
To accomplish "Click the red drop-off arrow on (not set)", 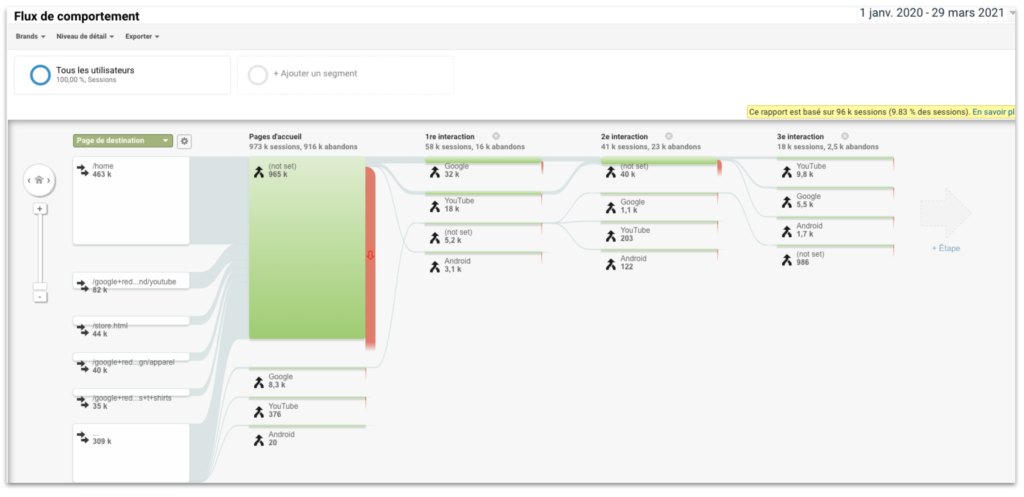I will point(370,255).
